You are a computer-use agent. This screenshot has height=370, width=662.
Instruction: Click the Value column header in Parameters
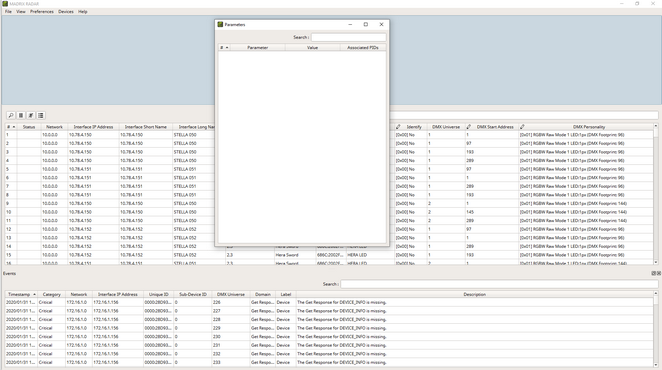coord(312,48)
